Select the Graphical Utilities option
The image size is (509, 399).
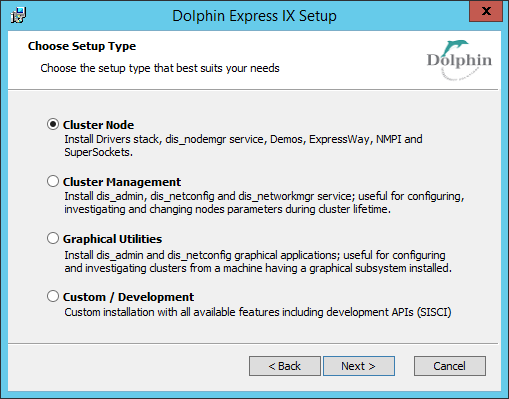pos(53,238)
